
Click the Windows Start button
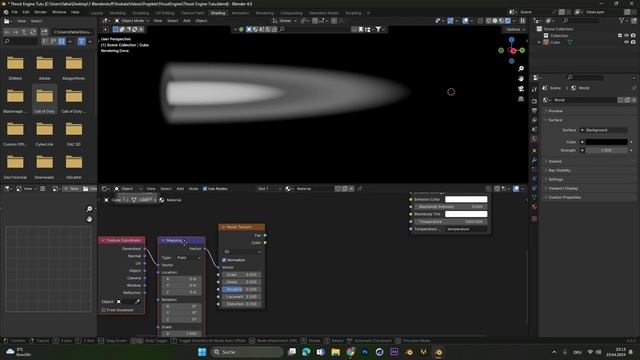[x=202, y=352]
